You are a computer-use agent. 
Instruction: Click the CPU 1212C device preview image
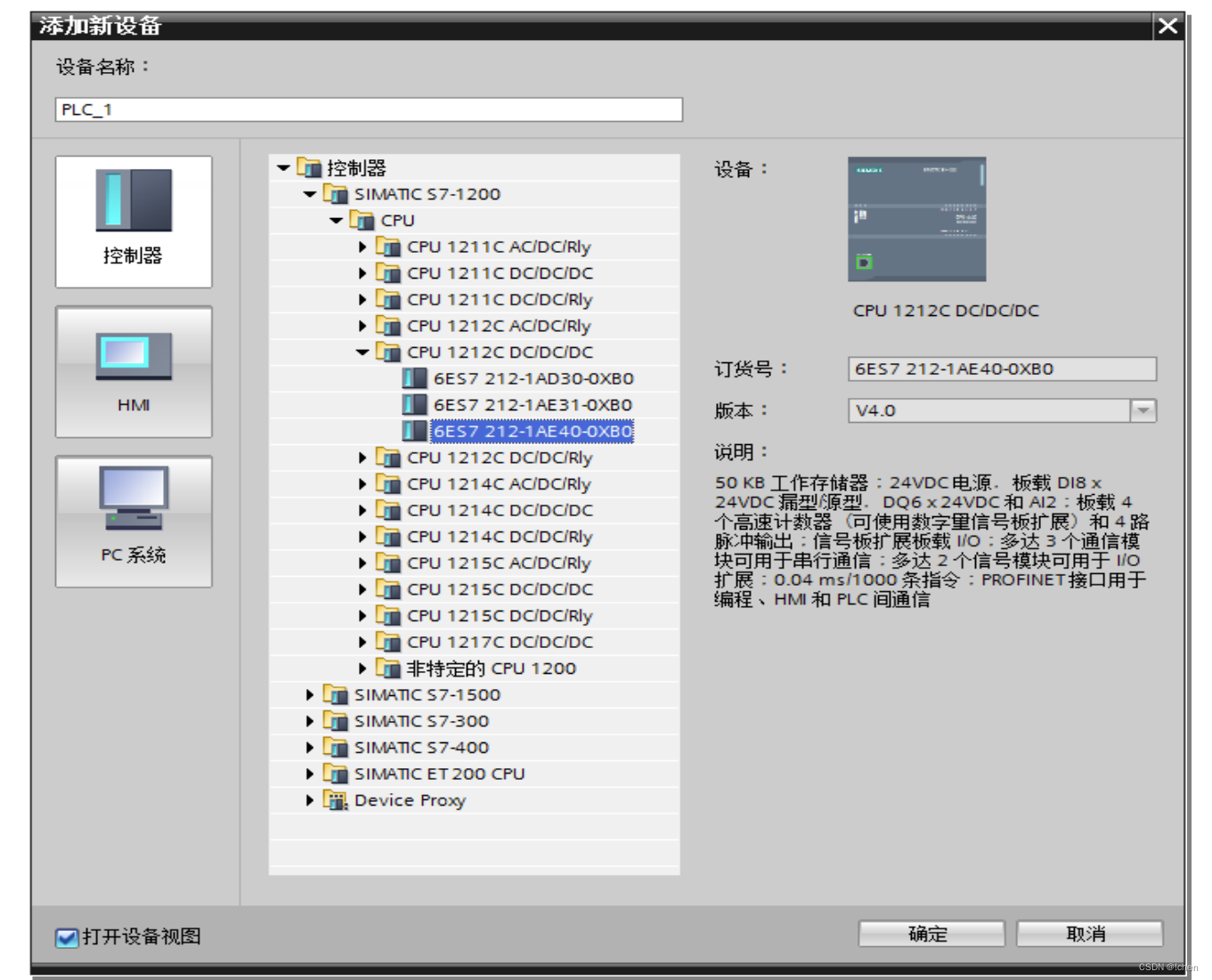[x=917, y=220]
